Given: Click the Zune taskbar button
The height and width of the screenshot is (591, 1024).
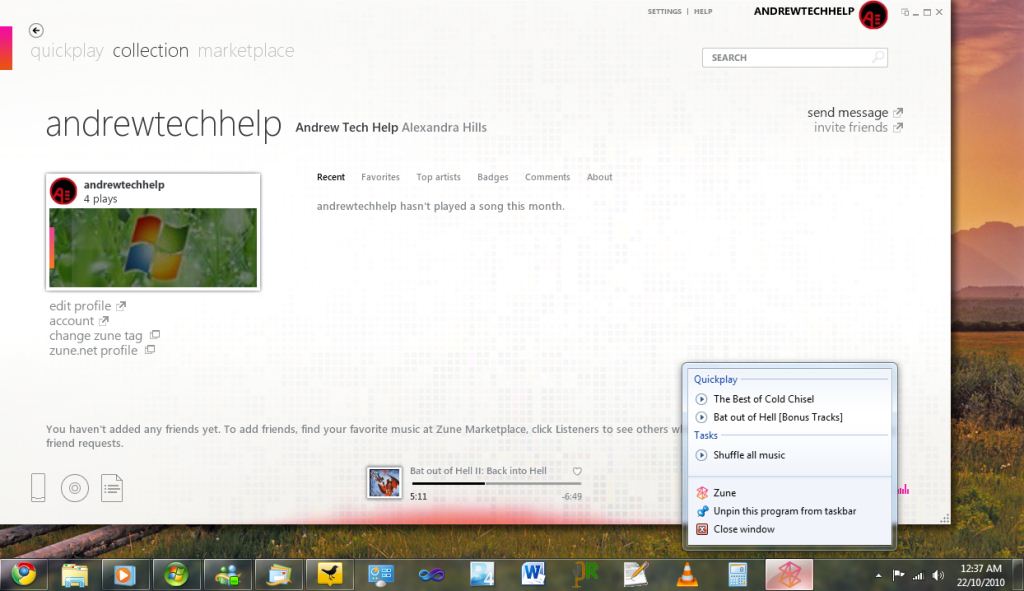Looking at the screenshot, I should (x=789, y=575).
